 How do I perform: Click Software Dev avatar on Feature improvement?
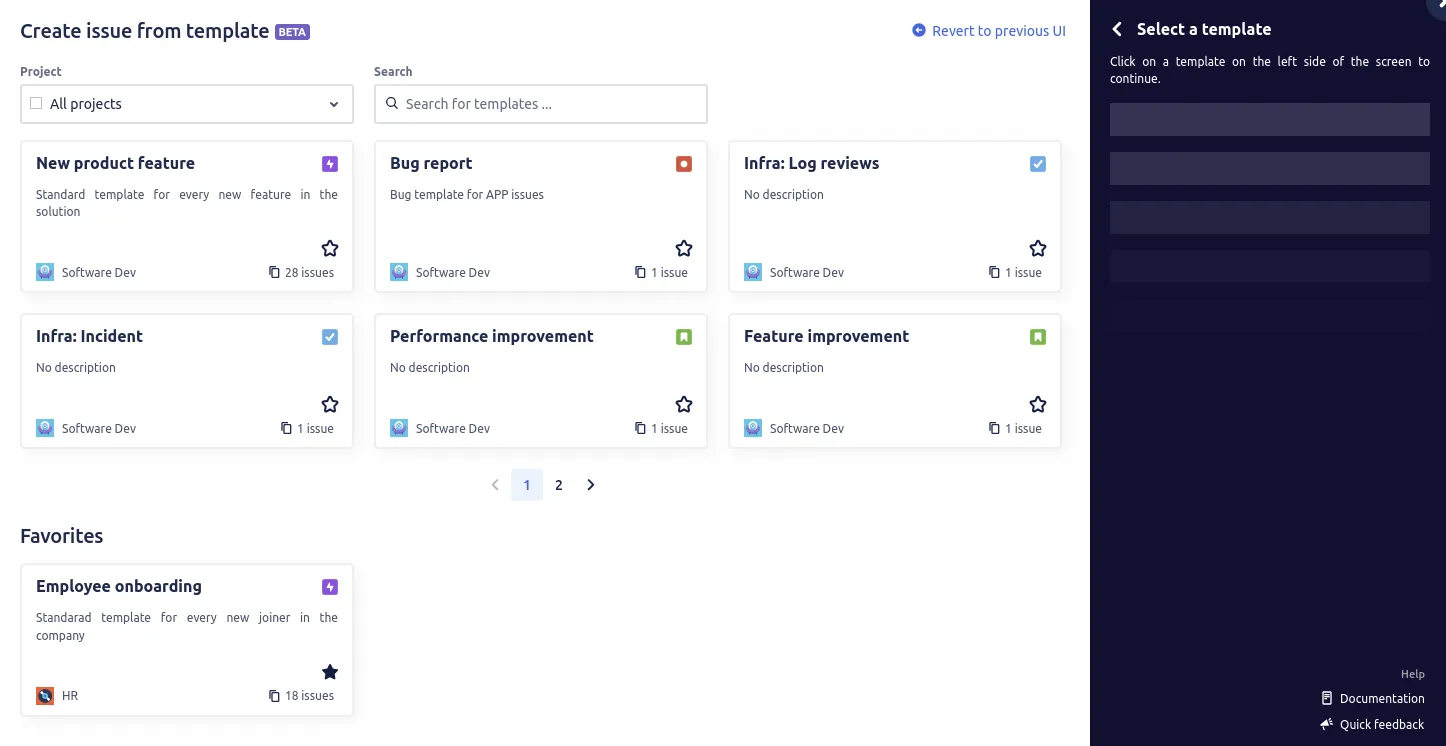(x=753, y=428)
